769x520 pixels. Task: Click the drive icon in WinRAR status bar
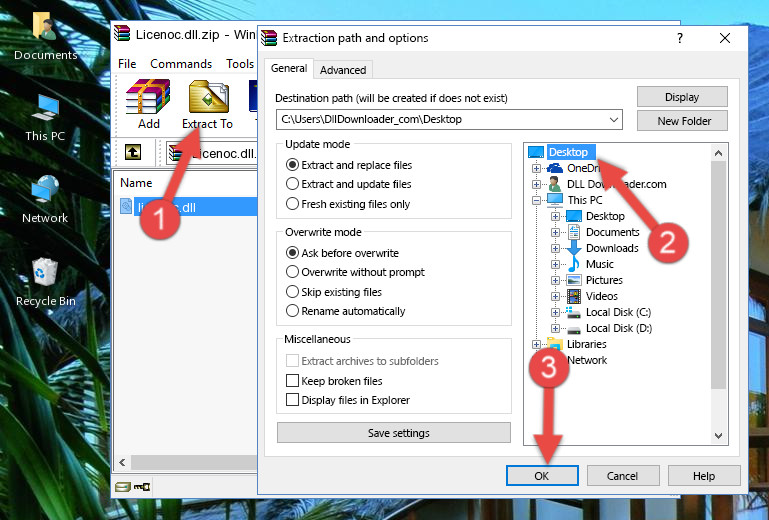pyautogui.click(x=123, y=487)
